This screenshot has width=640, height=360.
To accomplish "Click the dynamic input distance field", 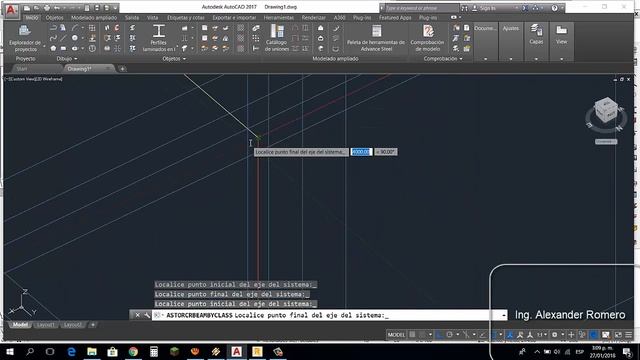I will click(x=361, y=152).
